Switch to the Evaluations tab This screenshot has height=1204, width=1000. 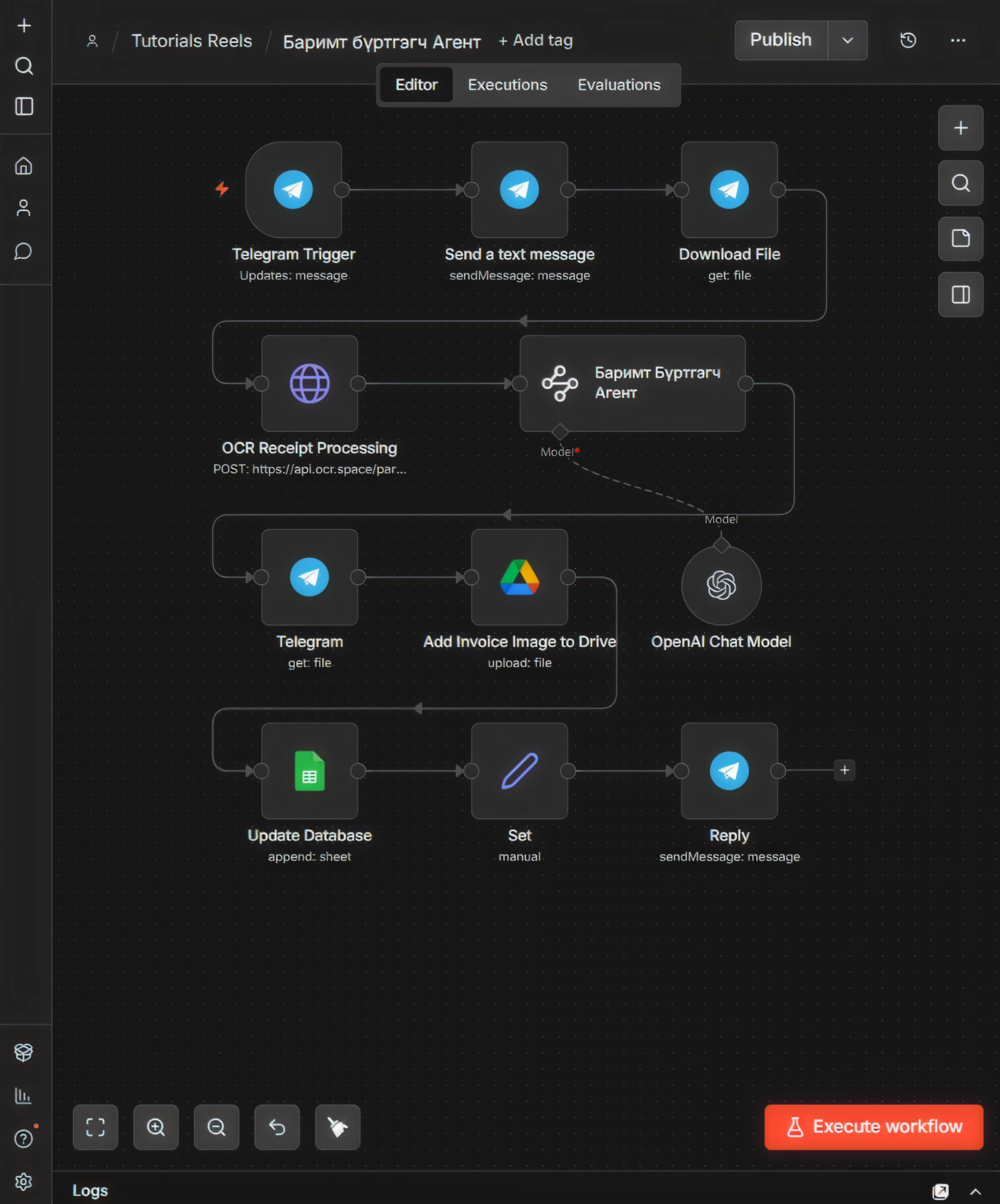pyautogui.click(x=618, y=85)
